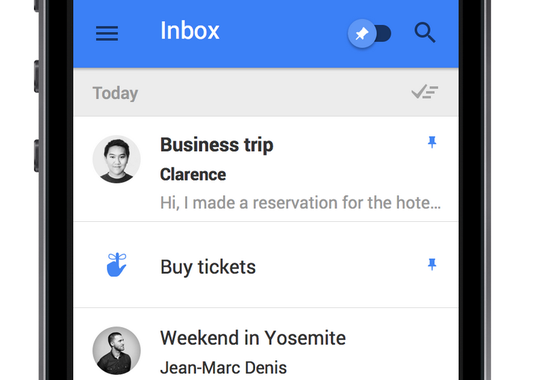Unpin the Buy tickets reminder
Image resolution: width=540 pixels, height=380 pixels.
pos(432,265)
